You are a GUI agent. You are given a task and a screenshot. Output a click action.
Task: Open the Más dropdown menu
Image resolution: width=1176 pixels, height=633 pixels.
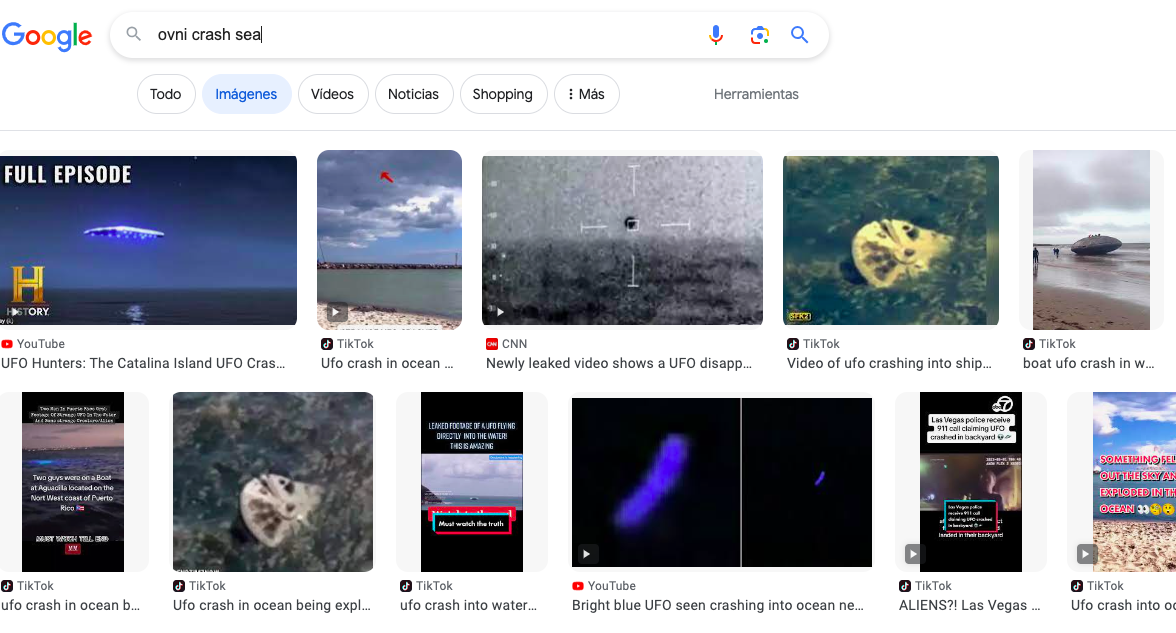[x=586, y=94]
